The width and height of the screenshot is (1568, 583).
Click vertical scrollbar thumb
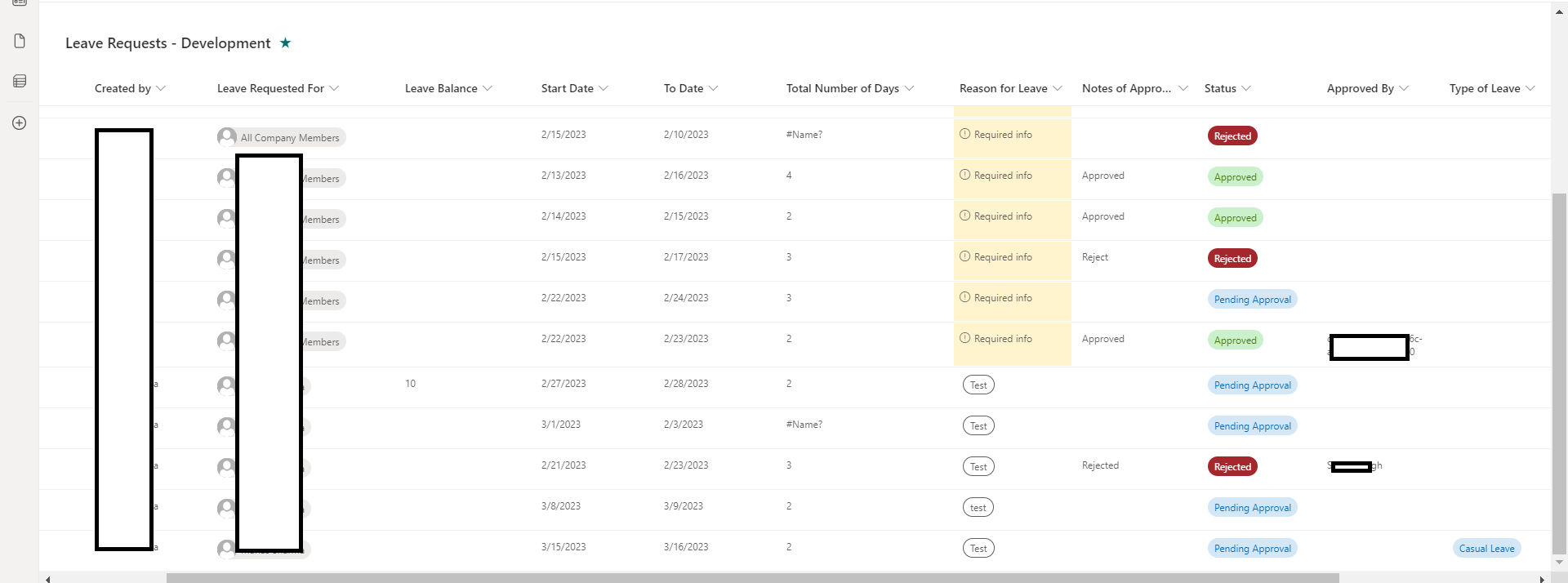click(x=1559, y=373)
